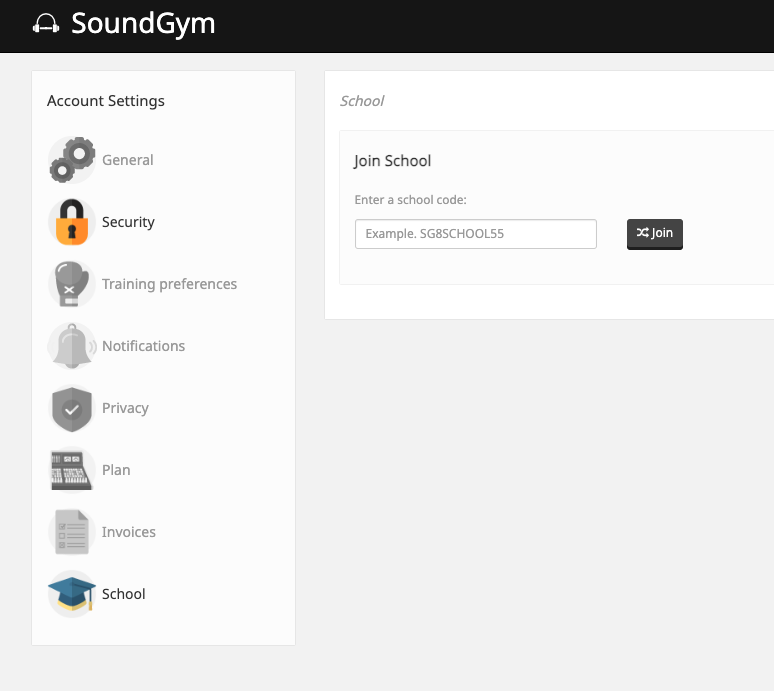This screenshot has width=774, height=691.
Task: Select the Privacy menu item
Action: coord(125,408)
